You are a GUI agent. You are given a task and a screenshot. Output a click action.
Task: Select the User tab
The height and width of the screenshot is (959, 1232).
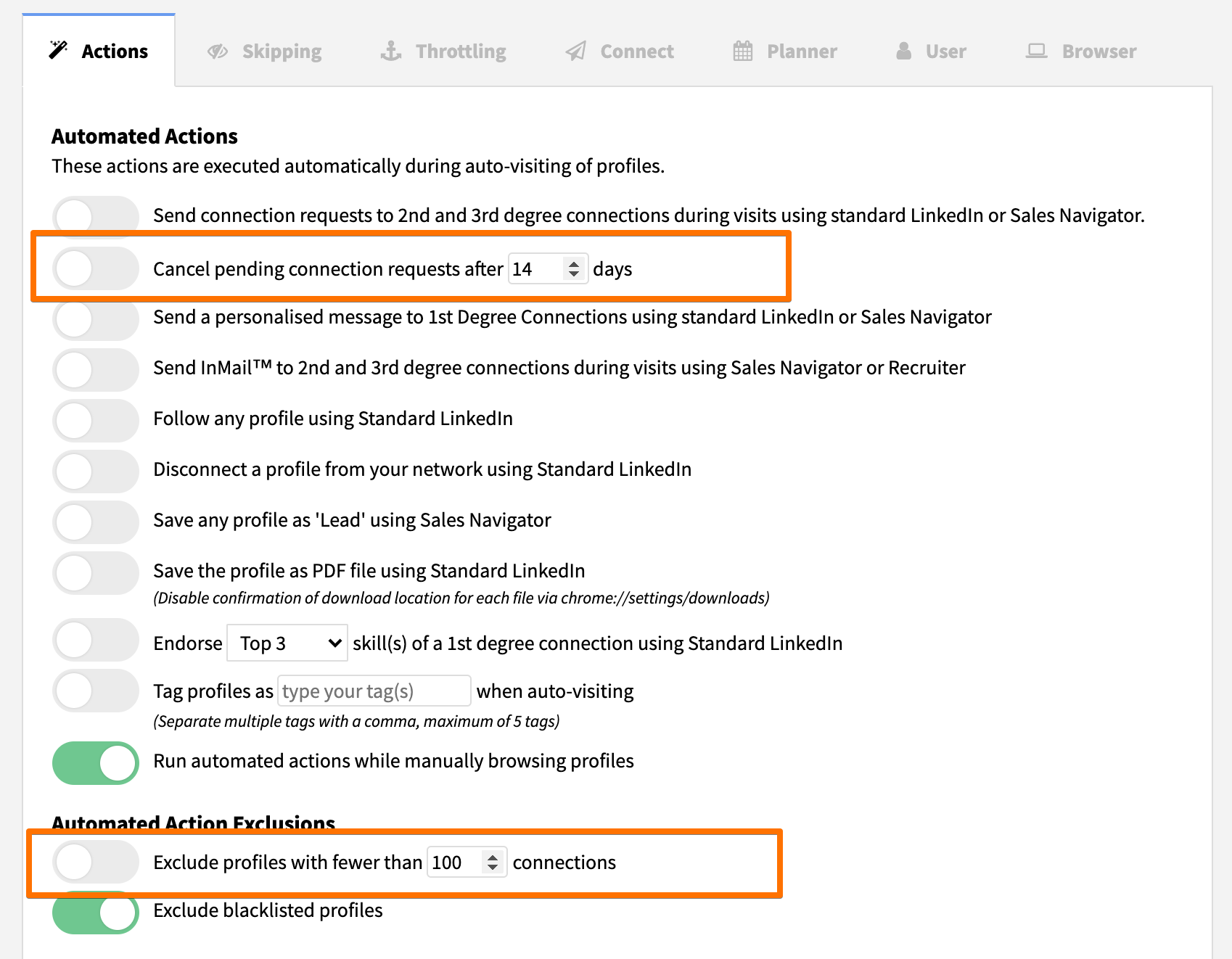pos(931,51)
